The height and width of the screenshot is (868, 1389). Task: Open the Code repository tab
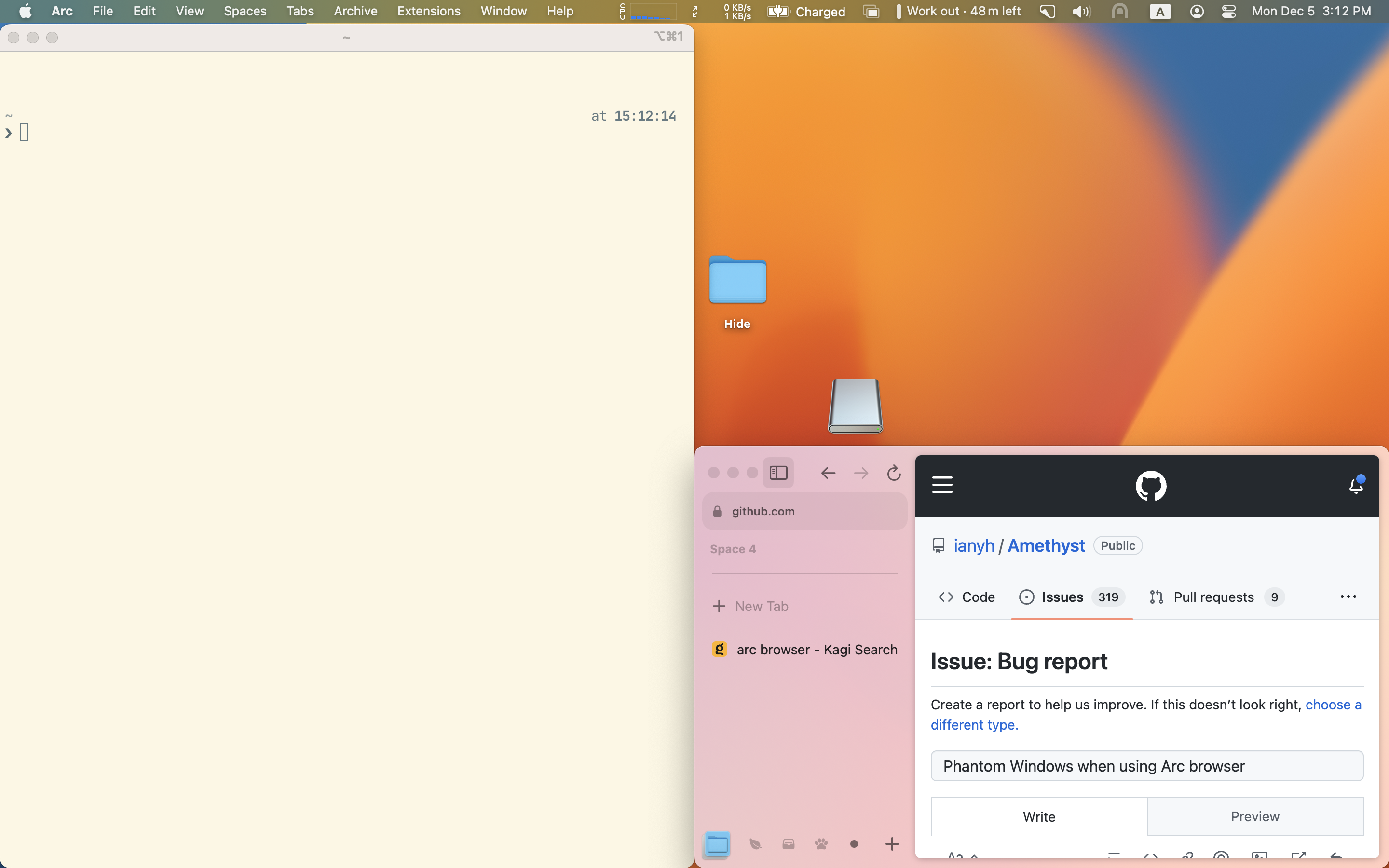coord(967,597)
